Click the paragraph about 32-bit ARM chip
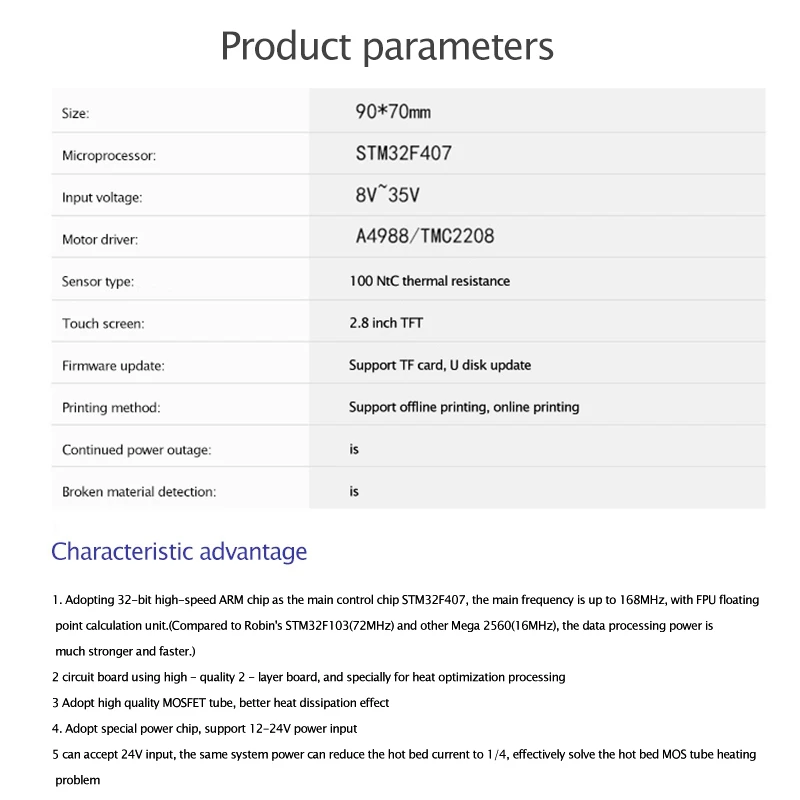Viewport: 800px width, 800px height. click(x=406, y=626)
